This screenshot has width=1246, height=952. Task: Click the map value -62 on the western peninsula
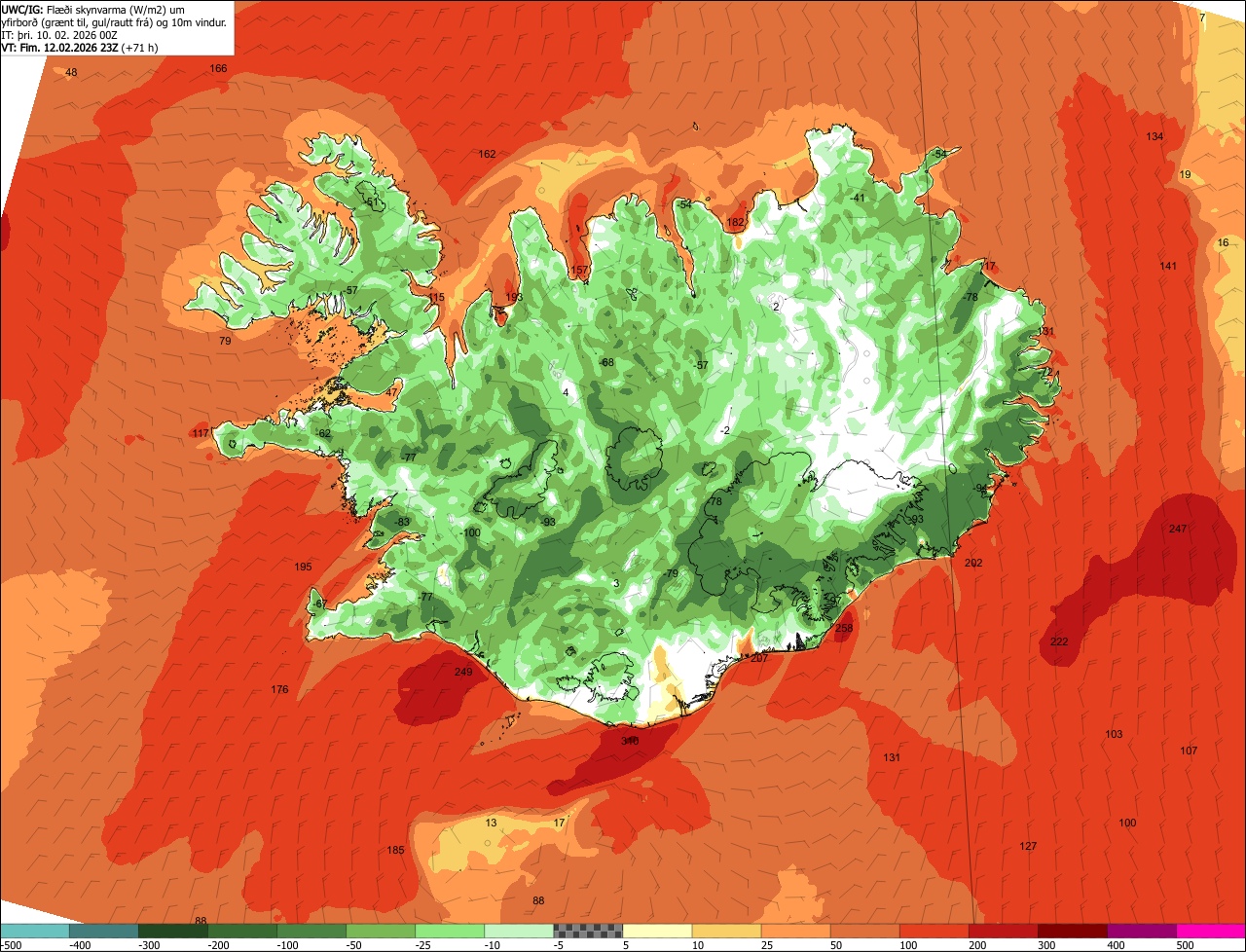click(x=323, y=433)
